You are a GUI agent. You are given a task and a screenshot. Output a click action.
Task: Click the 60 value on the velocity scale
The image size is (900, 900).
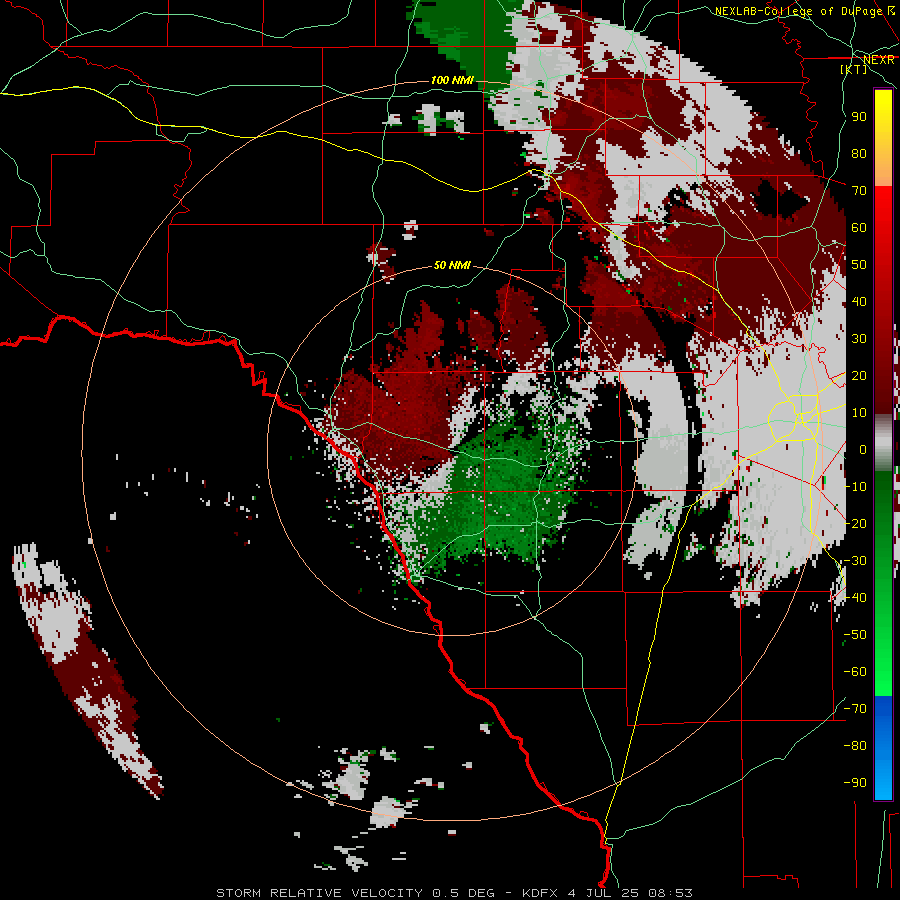(859, 227)
